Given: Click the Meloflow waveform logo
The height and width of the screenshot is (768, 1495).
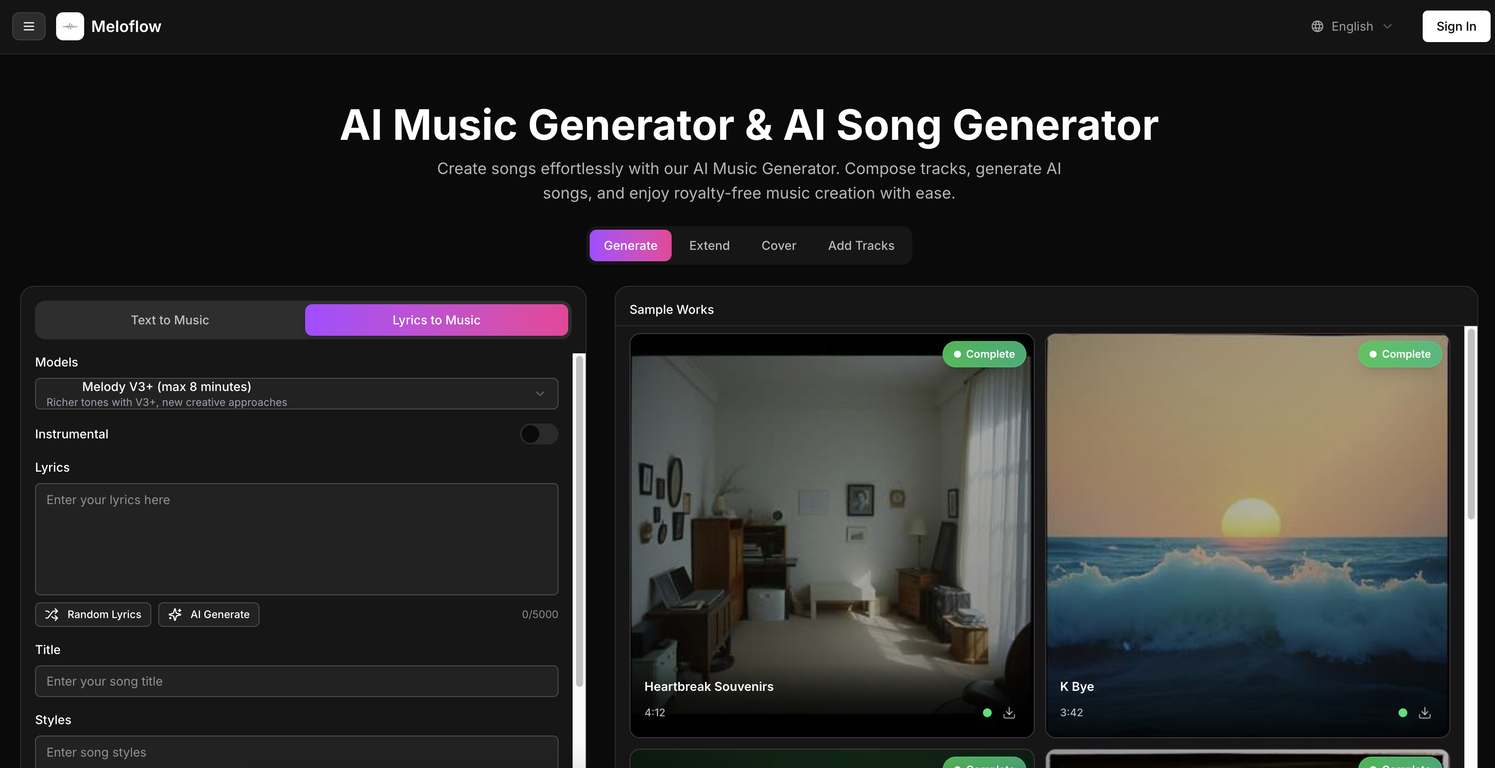Looking at the screenshot, I should pyautogui.click(x=70, y=26).
